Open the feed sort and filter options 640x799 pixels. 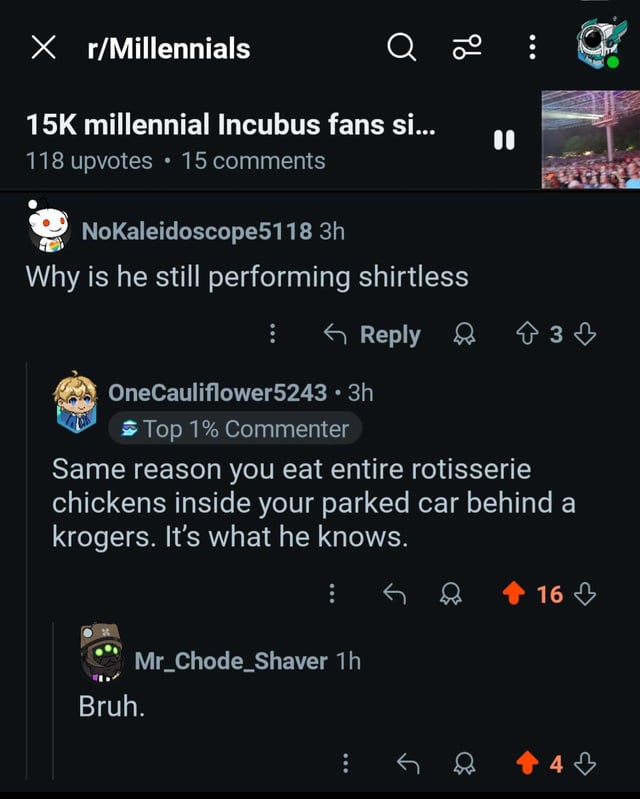click(467, 47)
